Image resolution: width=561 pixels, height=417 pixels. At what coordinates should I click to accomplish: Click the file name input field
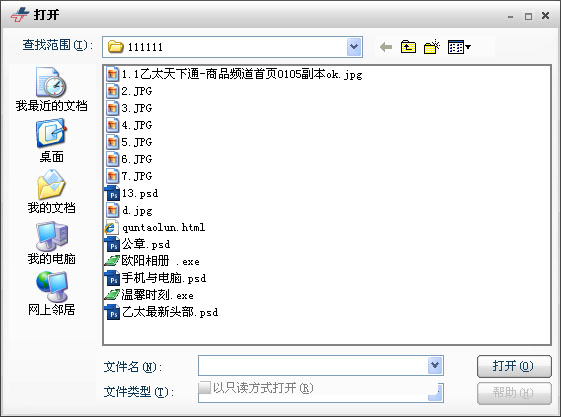[x=313, y=365]
